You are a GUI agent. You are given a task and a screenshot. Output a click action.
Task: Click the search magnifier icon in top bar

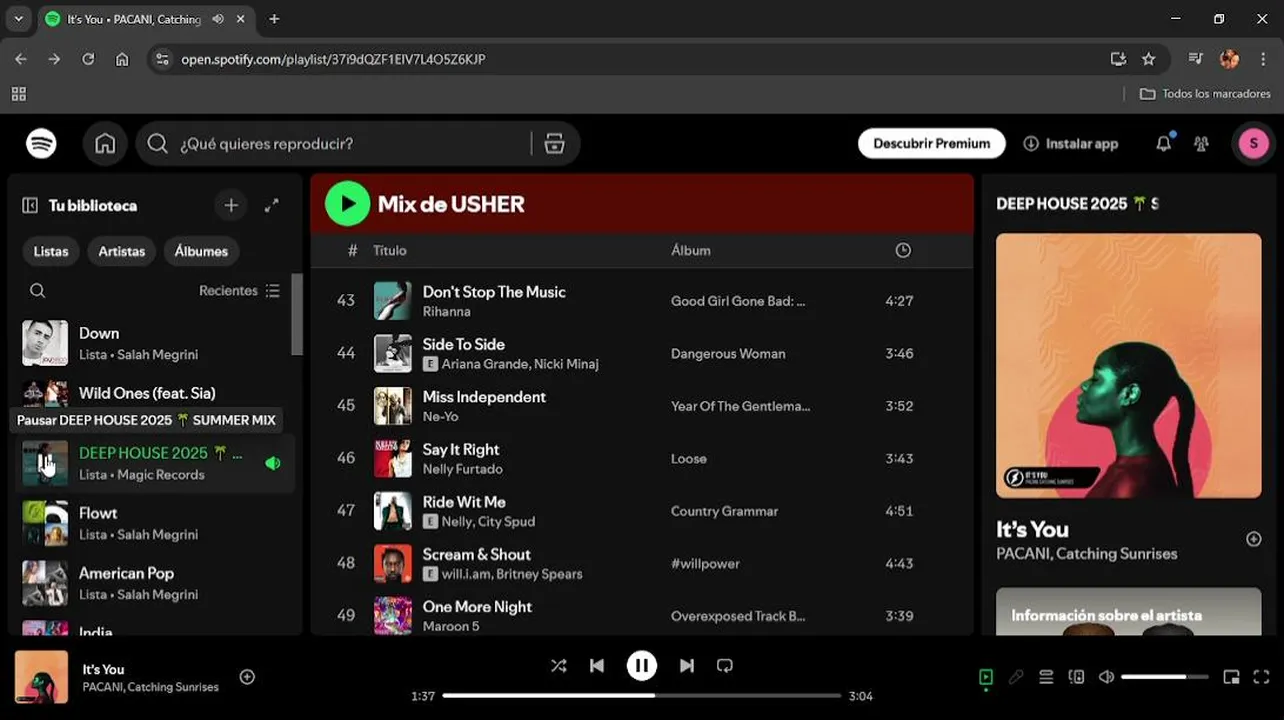tap(157, 144)
